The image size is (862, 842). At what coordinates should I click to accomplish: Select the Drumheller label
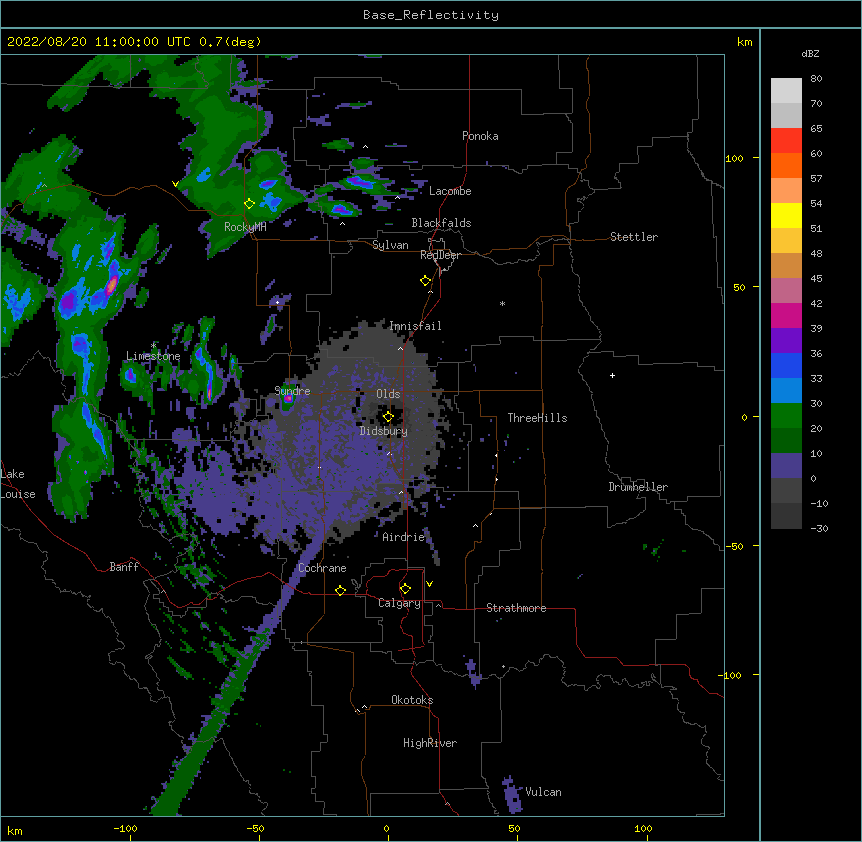638,487
